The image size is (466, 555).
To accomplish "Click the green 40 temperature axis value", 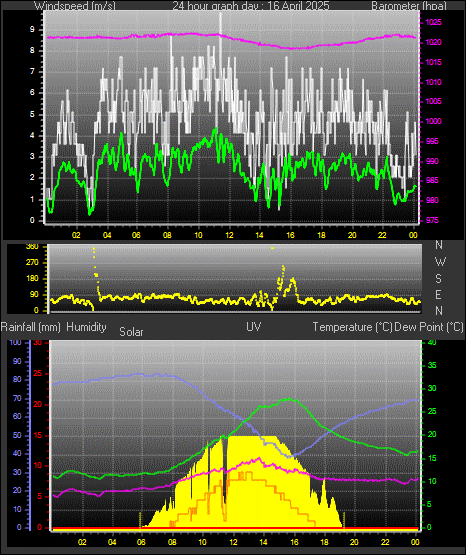I will [x=432, y=343].
